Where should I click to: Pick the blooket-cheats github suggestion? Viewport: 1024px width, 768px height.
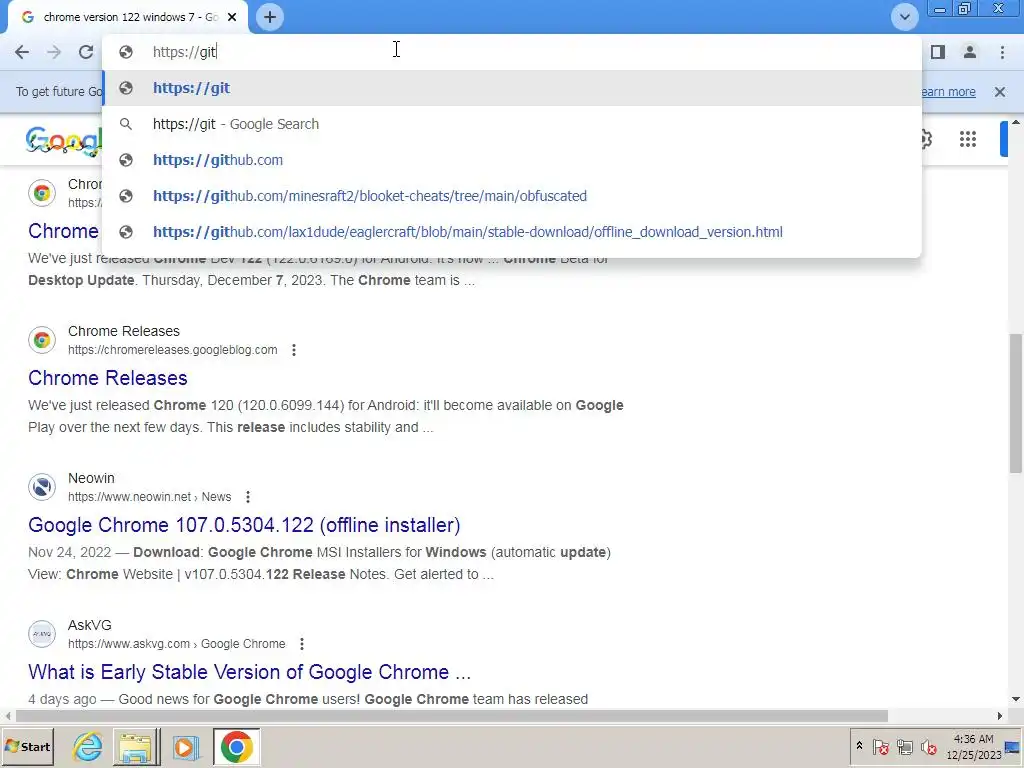[511, 196]
